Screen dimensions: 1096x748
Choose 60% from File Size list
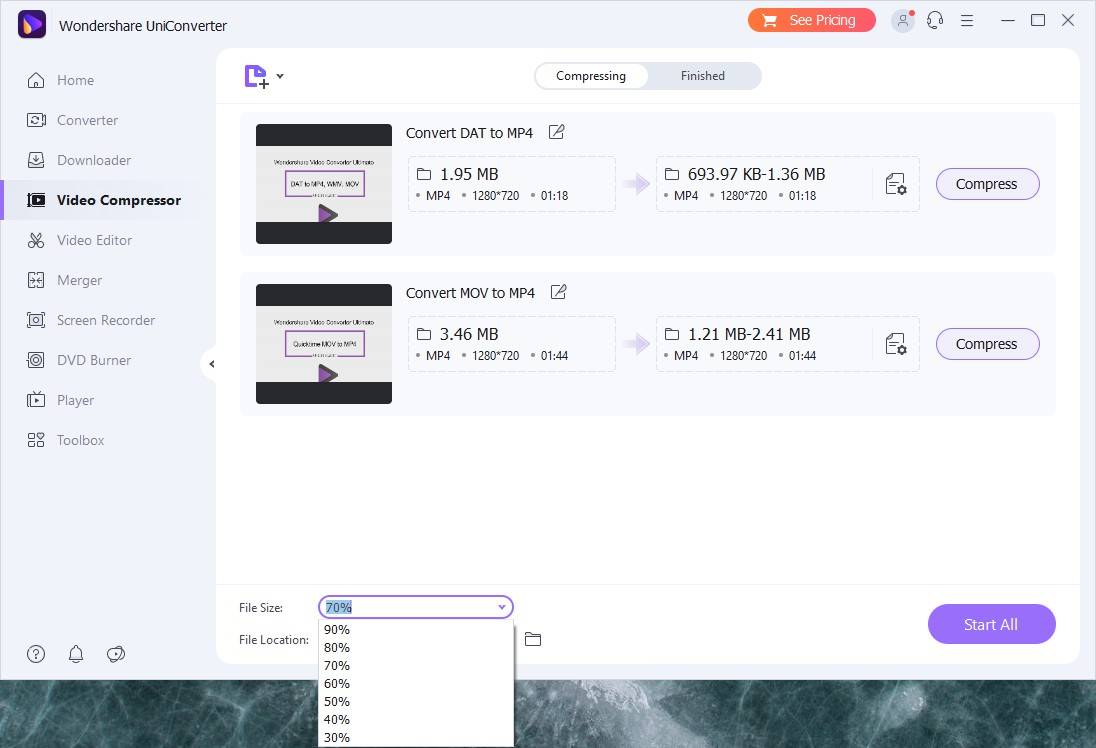415,684
